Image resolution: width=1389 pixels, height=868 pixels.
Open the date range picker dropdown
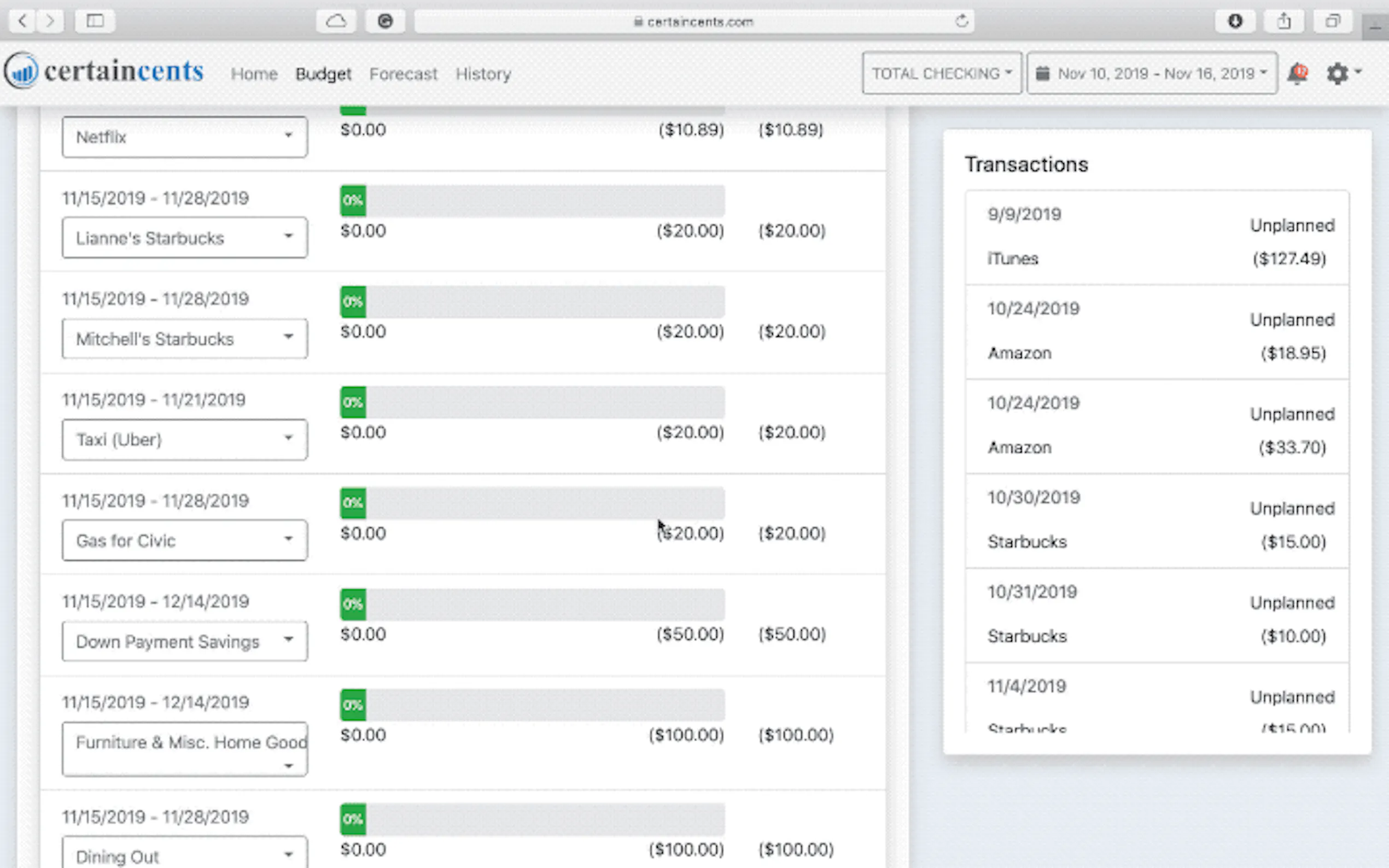pos(1151,73)
